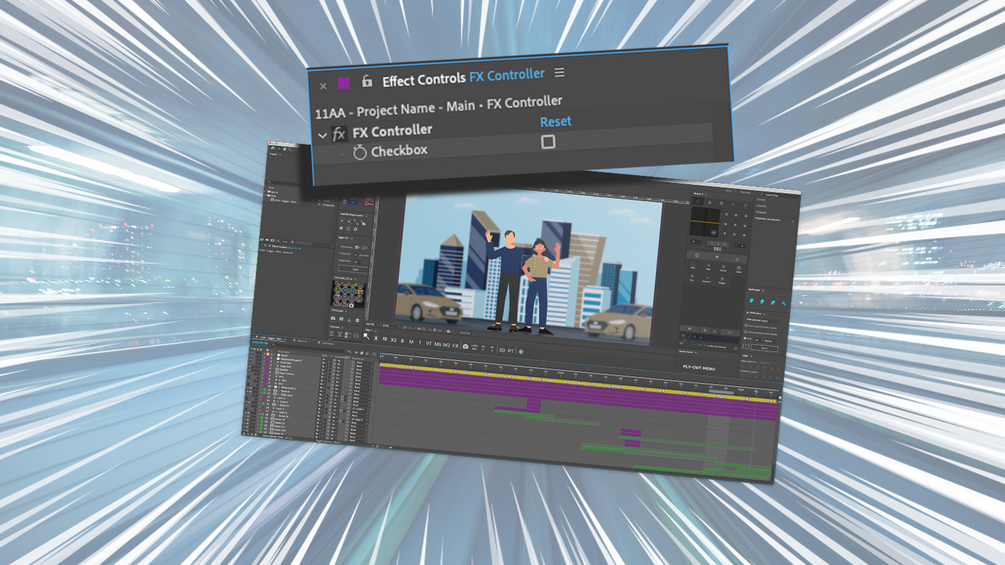Viewport: 1005px width, 565px height.
Task: Close the Effect Controls panel
Action: tap(323, 86)
